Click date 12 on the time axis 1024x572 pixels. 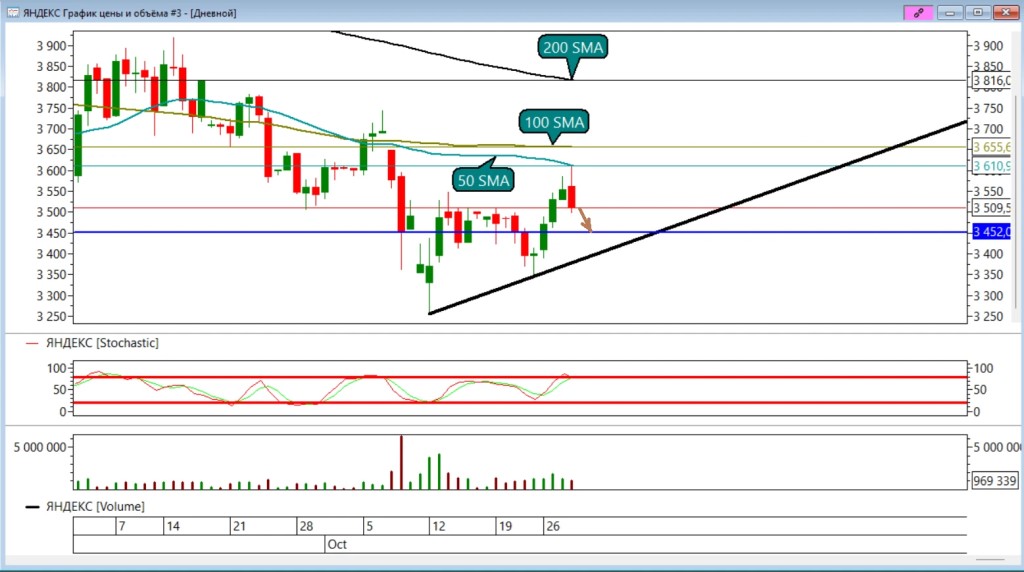438,526
